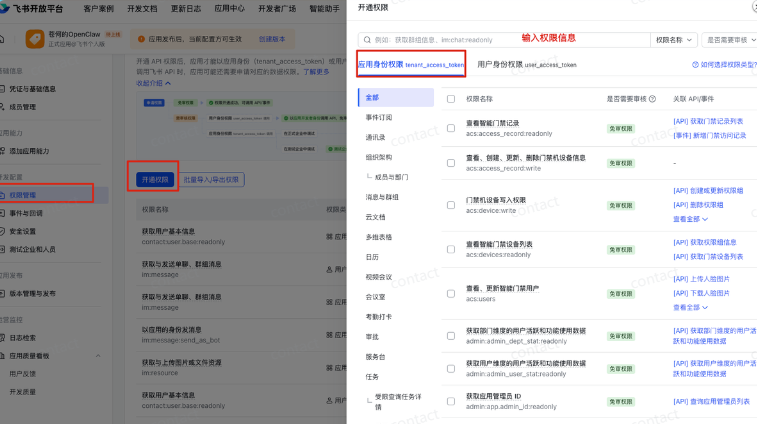
Task: Select the 组织架构 category
Action: [x=379, y=157]
